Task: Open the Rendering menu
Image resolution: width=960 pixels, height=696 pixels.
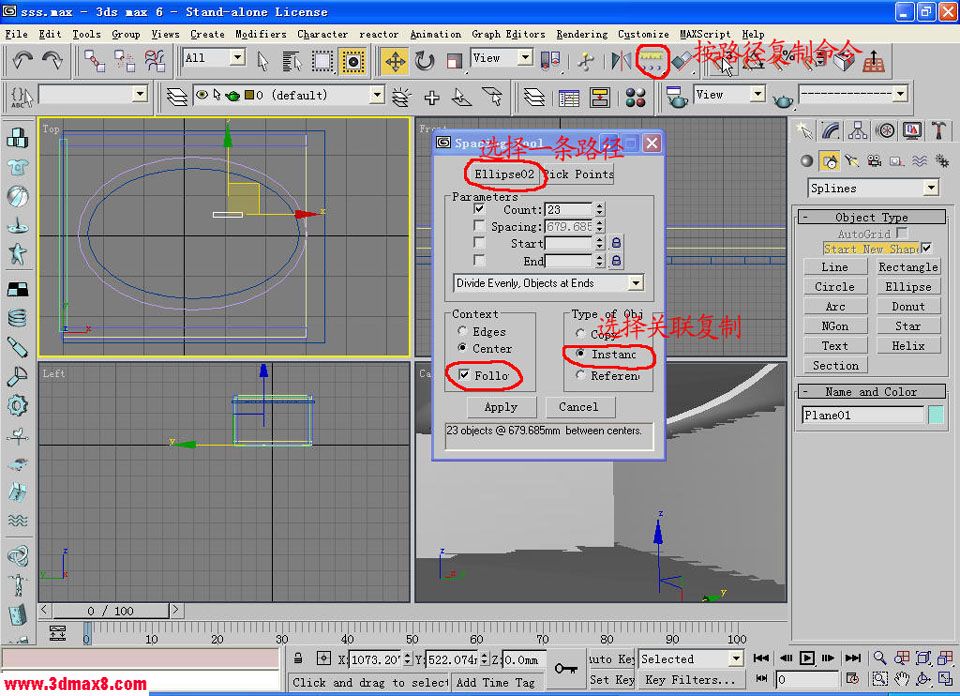Action: pyautogui.click(x=582, y=34)
